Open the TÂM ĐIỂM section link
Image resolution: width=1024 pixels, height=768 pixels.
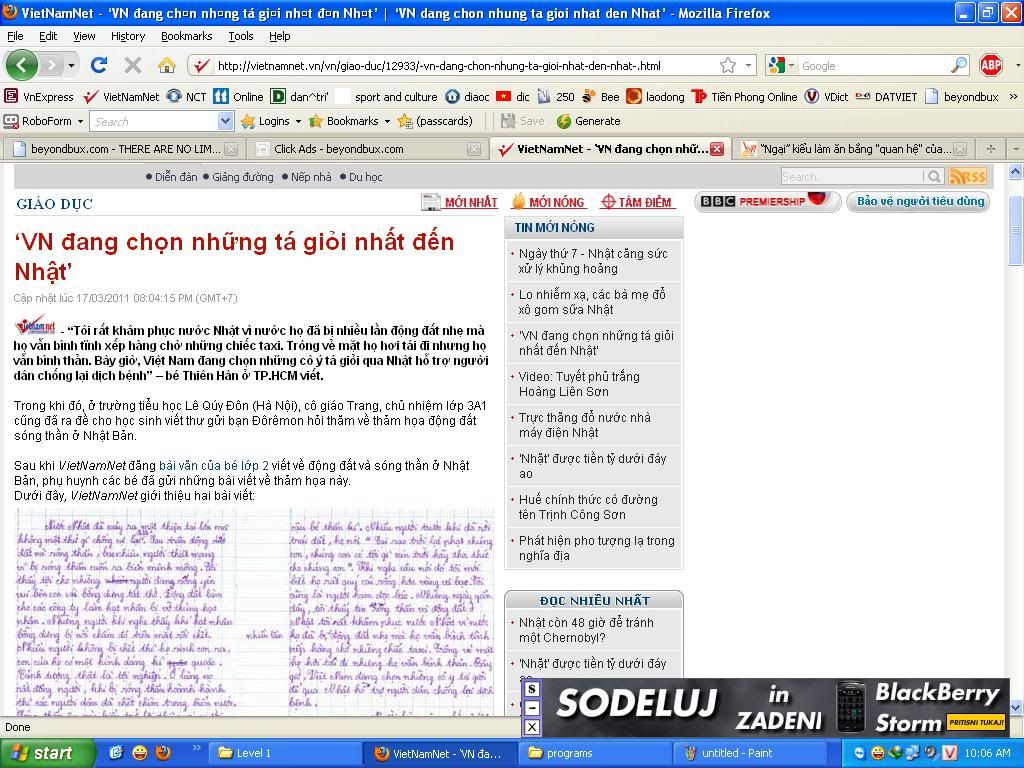tap(637, 202)
